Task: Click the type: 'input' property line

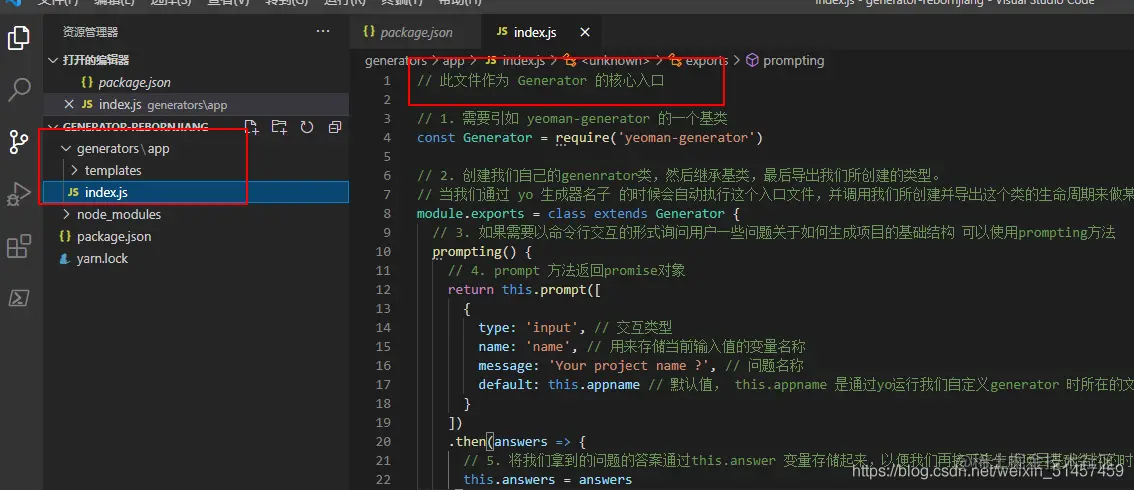Action: pyautogui.click(x=532, y=327)
